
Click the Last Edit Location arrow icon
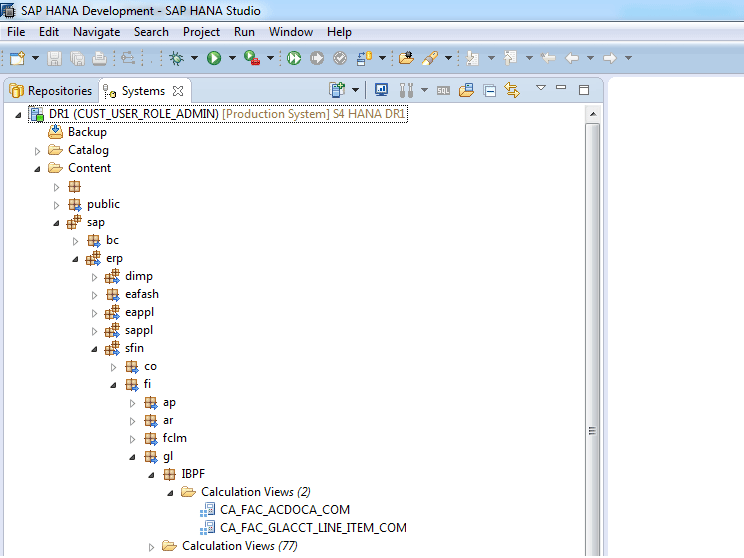pos(548,58)
